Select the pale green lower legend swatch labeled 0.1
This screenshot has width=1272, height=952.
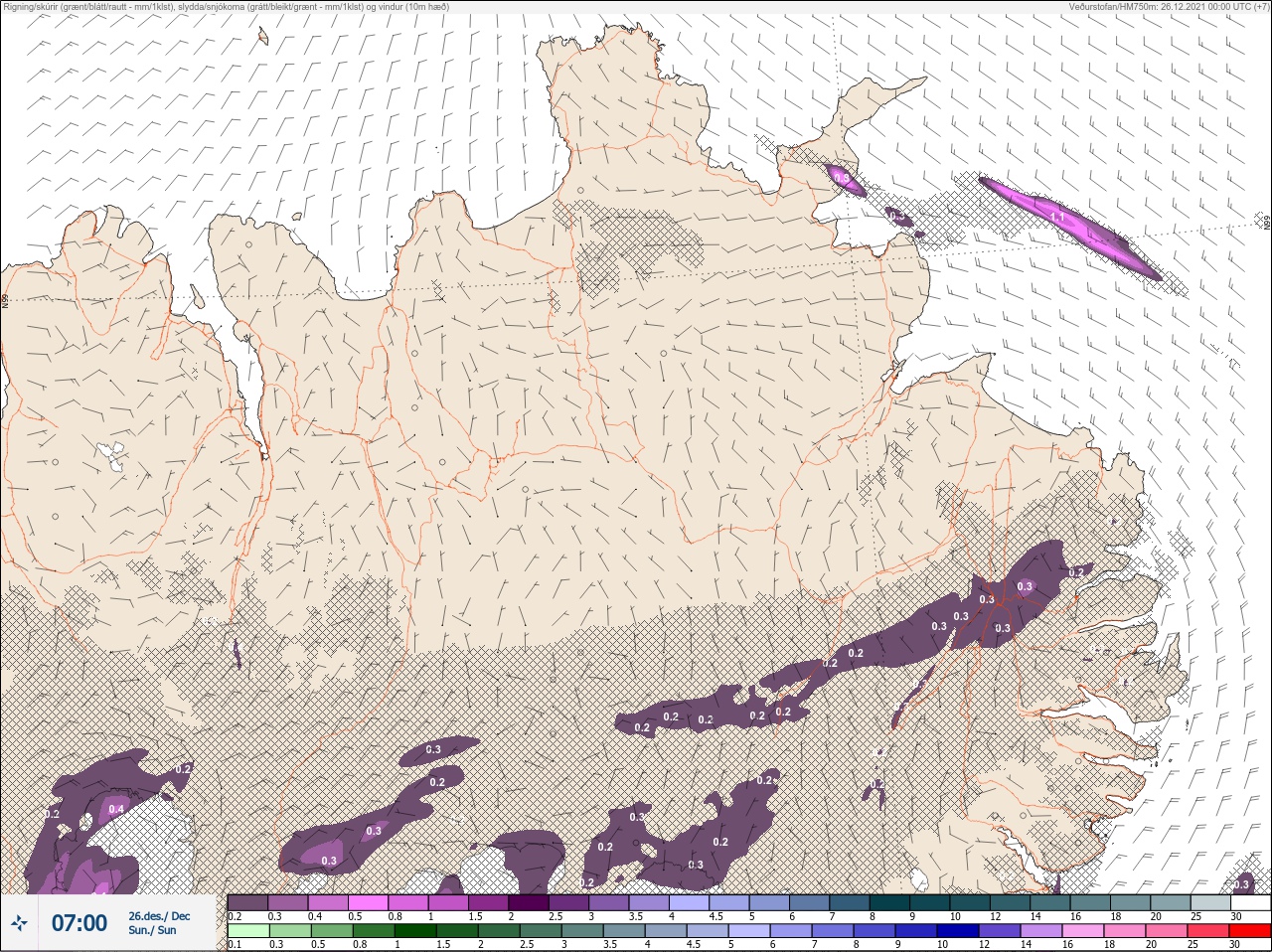(247, 931)
